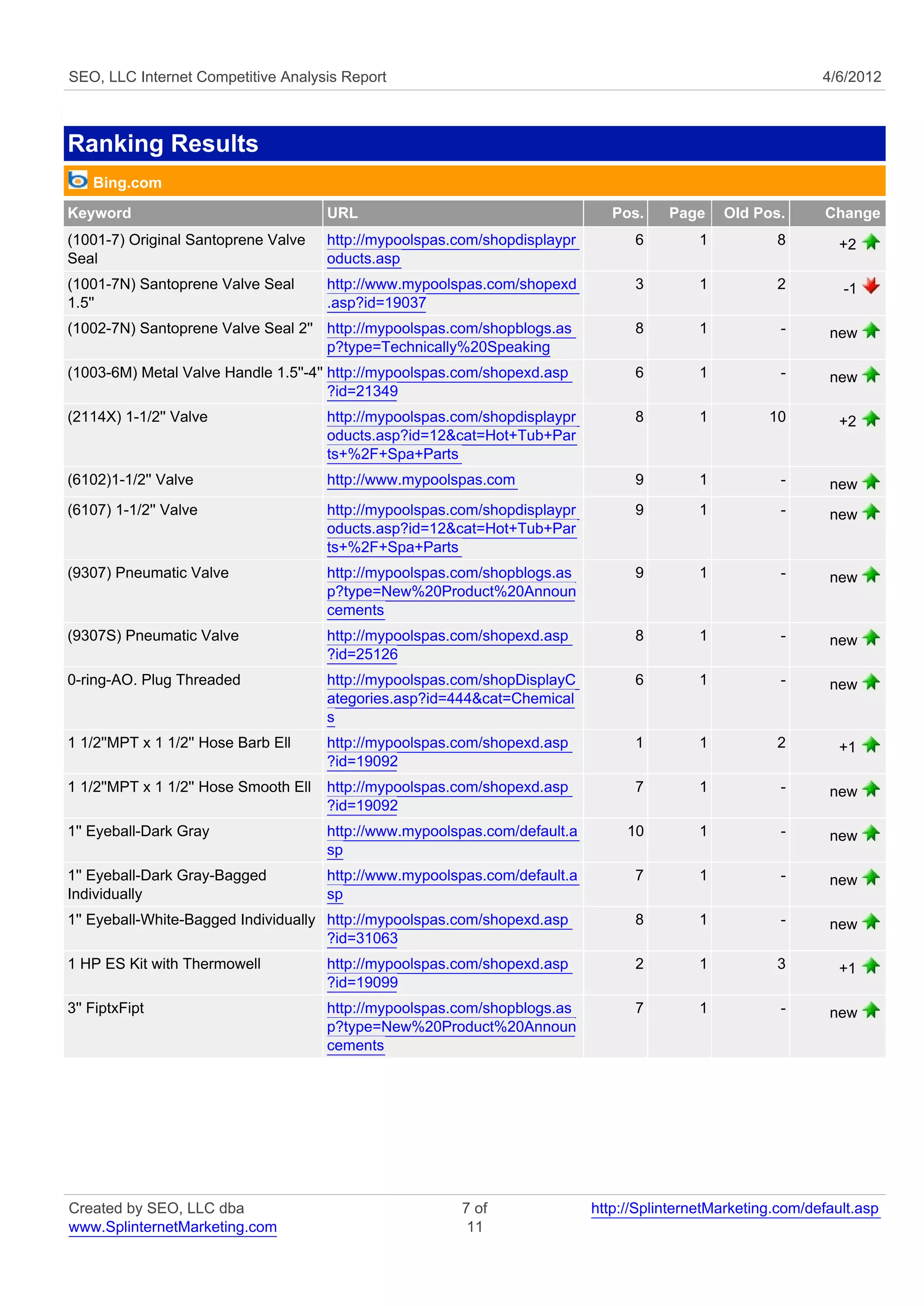
Task: Click green arrow for Hose Smooth Ell row
Action: (870, 789)
